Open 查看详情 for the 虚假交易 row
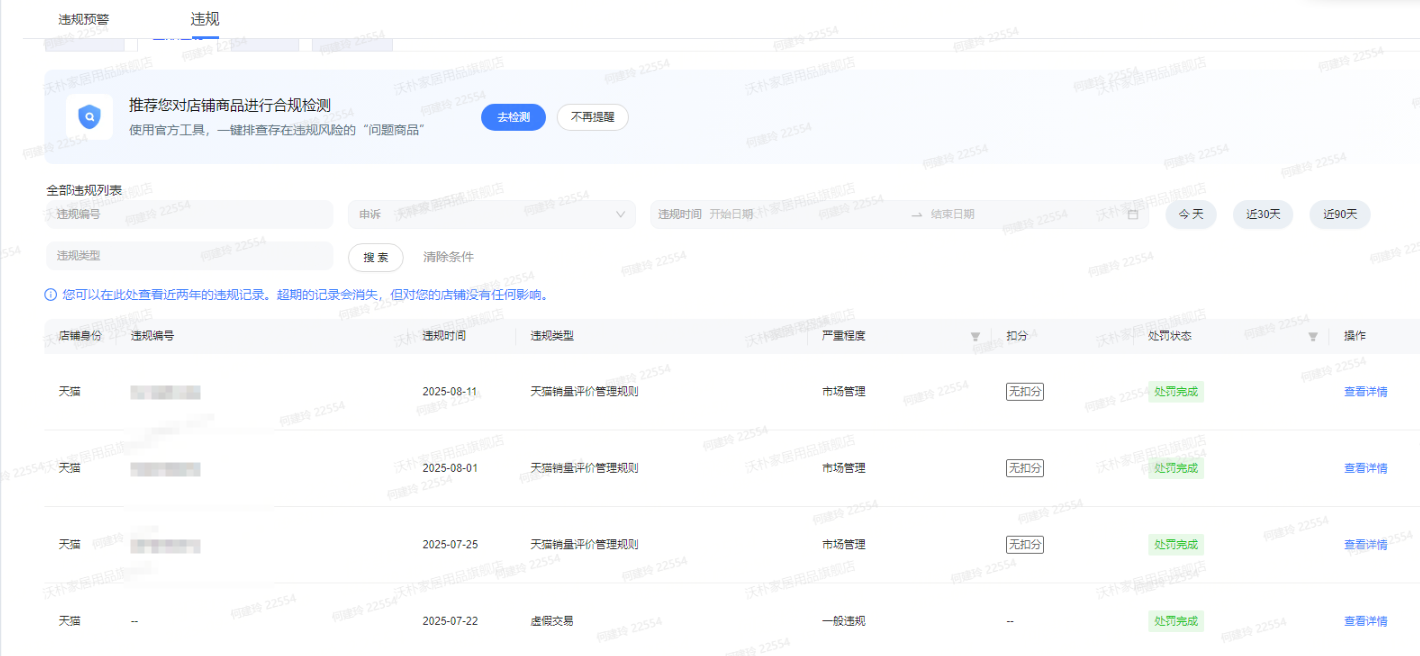 (x=1365, y=621)
